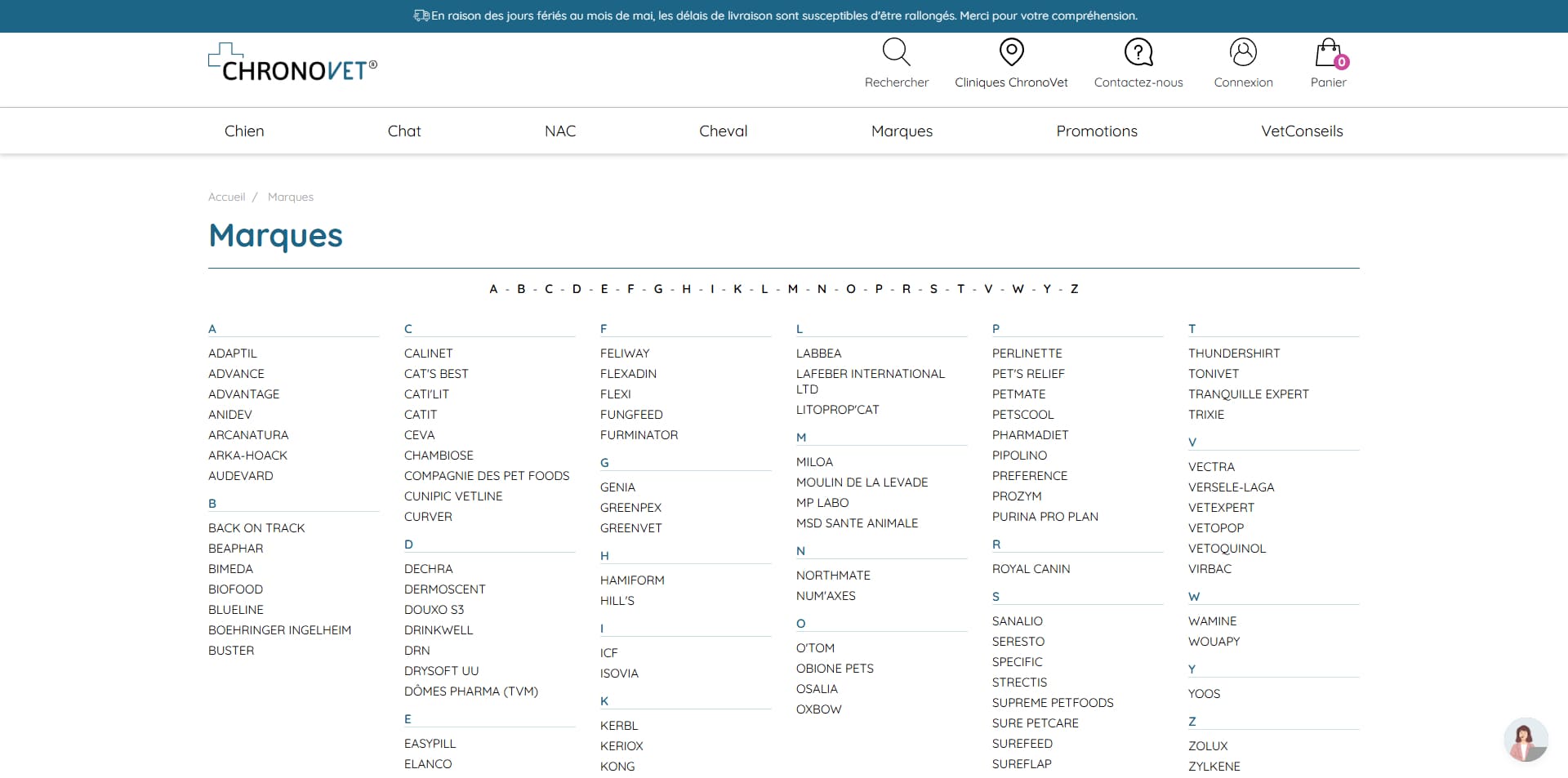Image resolution: width=1568 pixels, height=778 pixels.
Task: Open the Chat category menu
Action: (x=404, y=131)
